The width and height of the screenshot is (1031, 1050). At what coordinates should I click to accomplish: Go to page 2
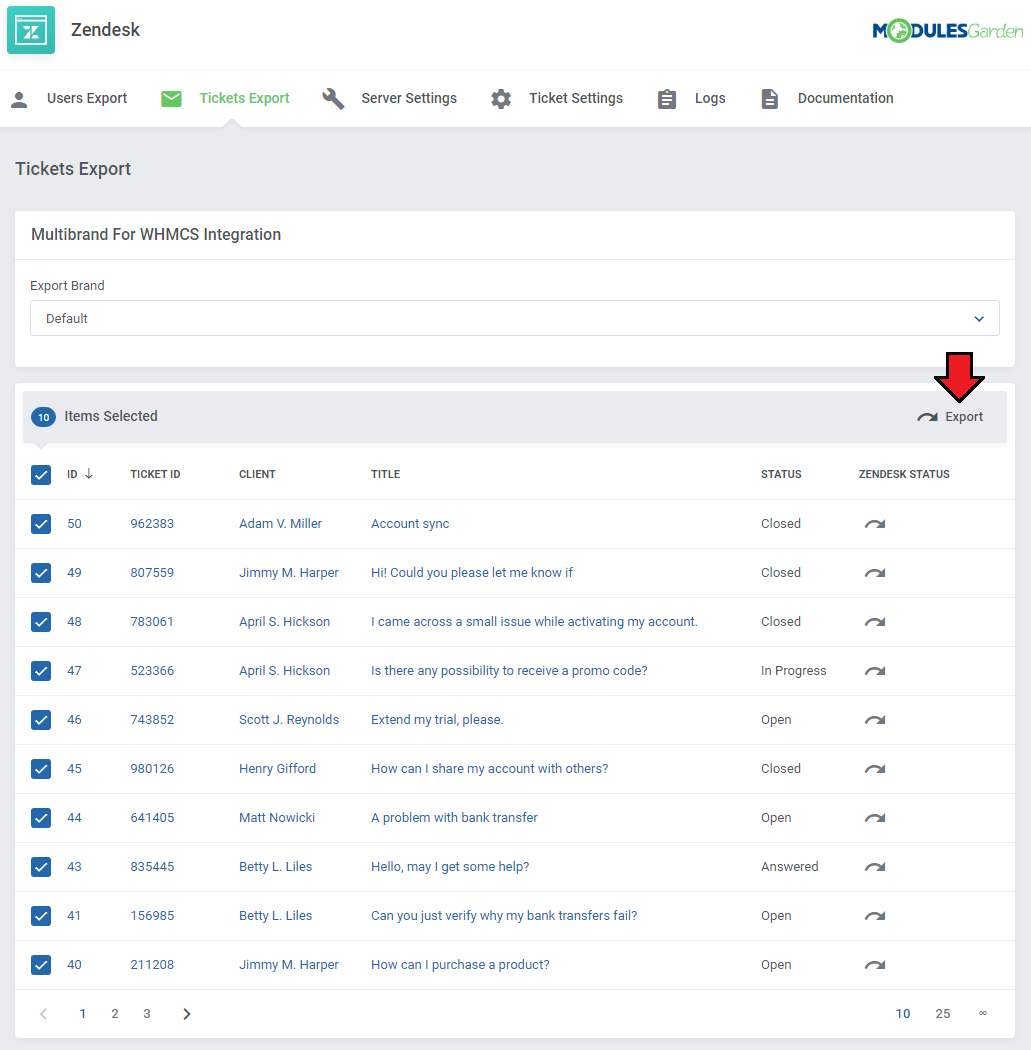click(114, 1014)
